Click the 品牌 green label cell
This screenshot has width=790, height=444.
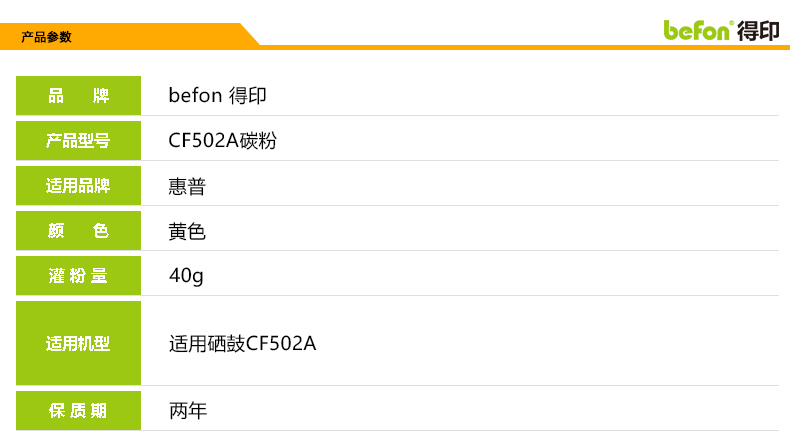pyautogui.click(x=78, y=96)
